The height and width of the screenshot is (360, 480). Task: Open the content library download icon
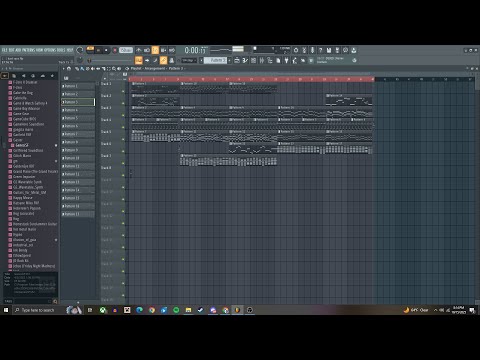tap(354, 50)
